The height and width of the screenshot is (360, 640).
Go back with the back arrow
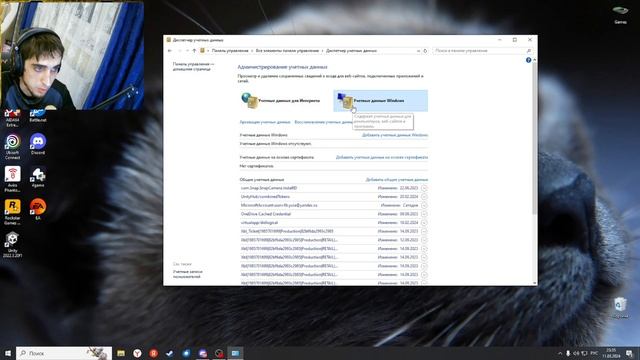pos(170,51)
